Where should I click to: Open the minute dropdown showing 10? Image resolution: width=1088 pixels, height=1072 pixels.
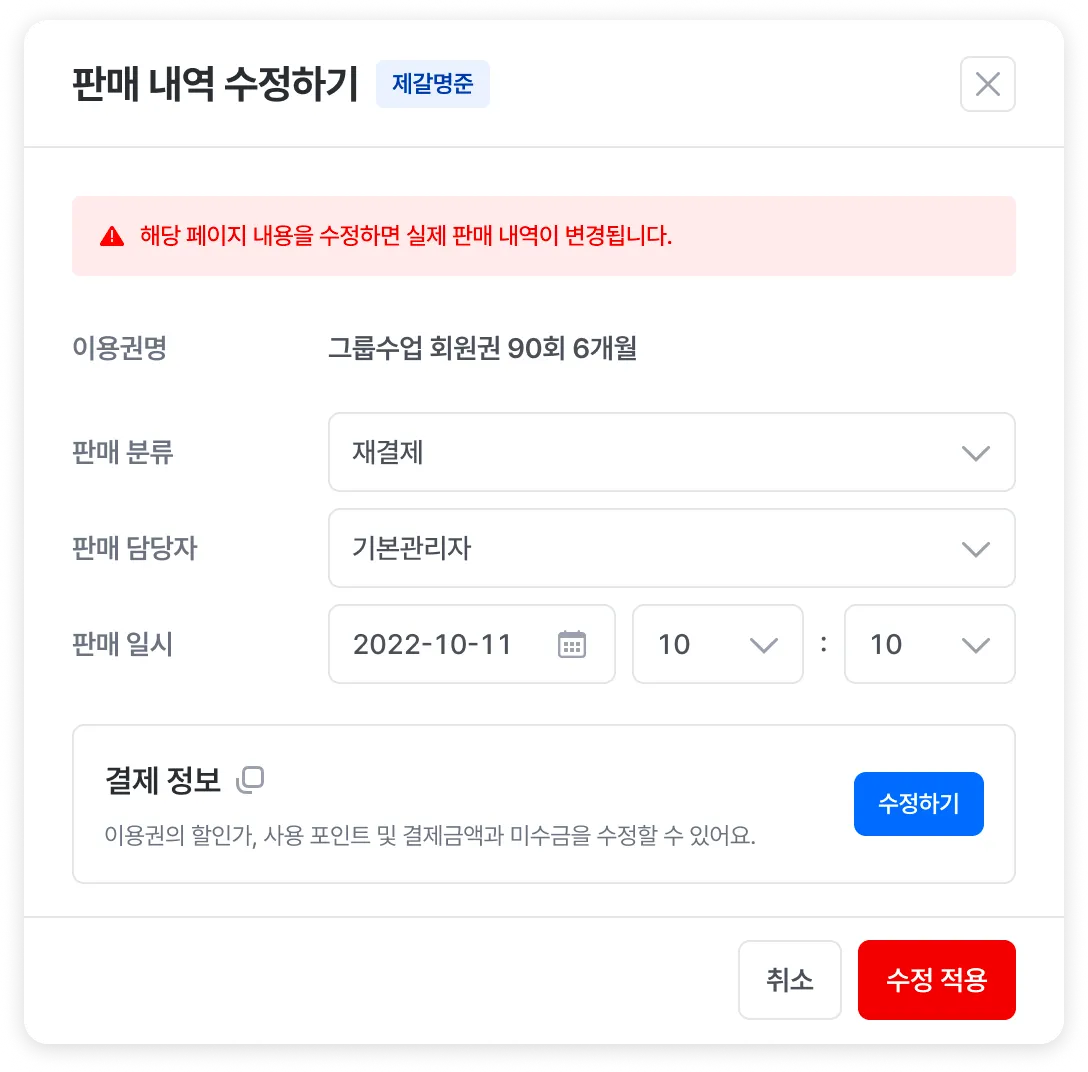929,645
